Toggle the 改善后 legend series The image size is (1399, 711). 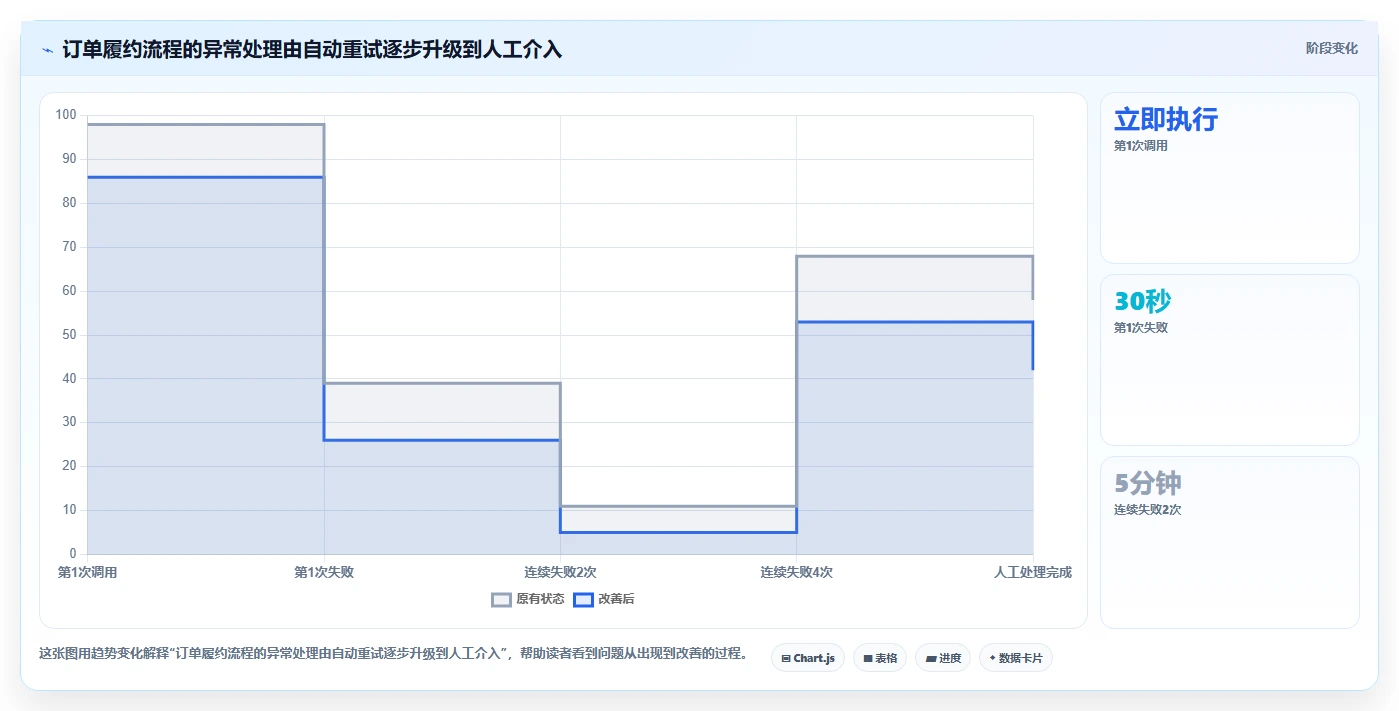coord(604,599)
